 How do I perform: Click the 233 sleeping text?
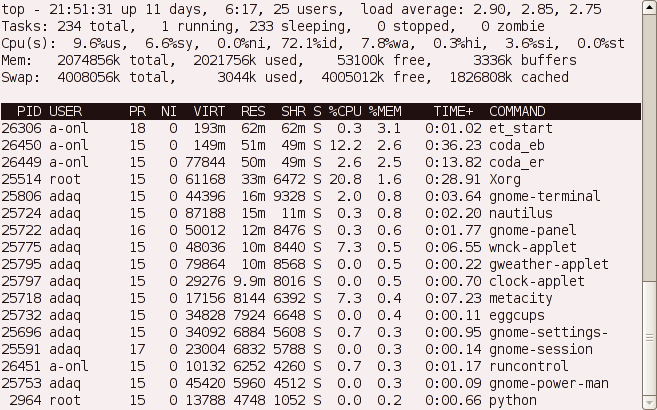pyautogui.click(x=296, y=26)
